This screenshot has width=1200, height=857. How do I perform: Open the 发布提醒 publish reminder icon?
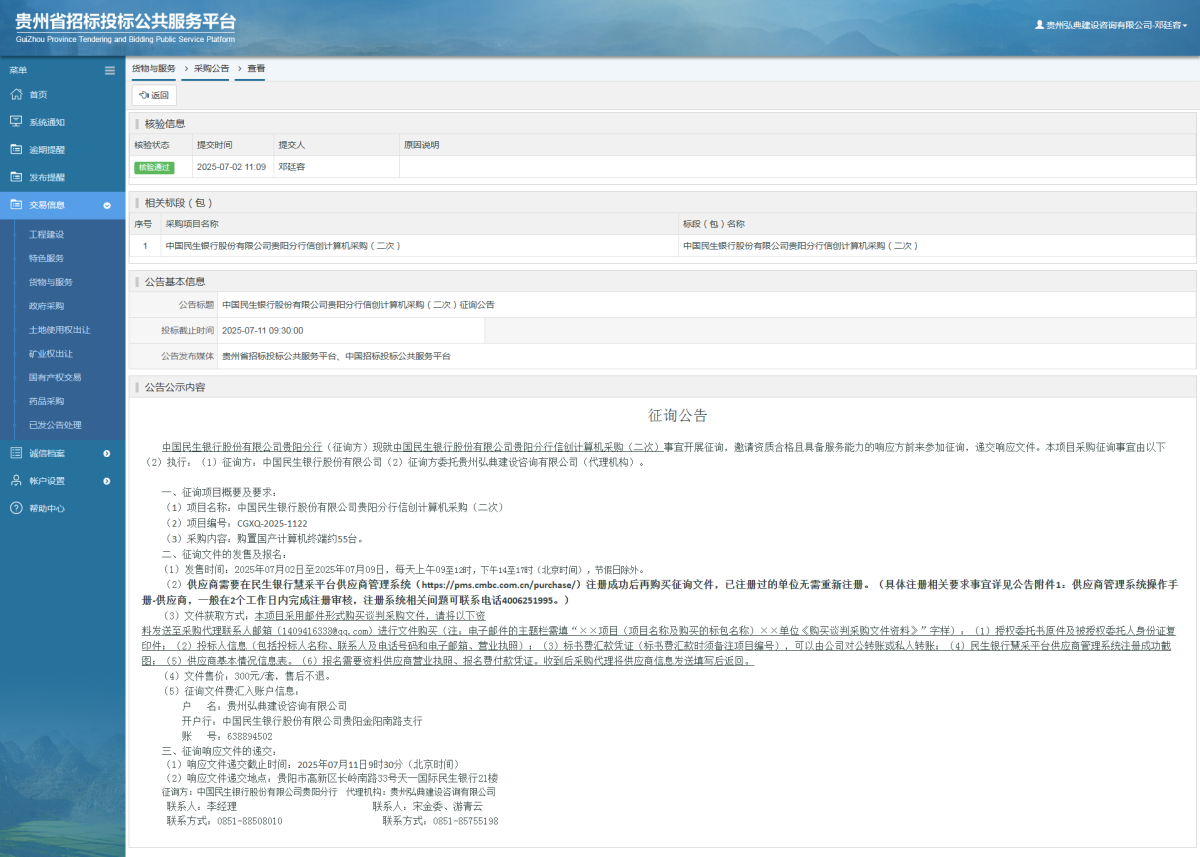[x=16, y=176]
